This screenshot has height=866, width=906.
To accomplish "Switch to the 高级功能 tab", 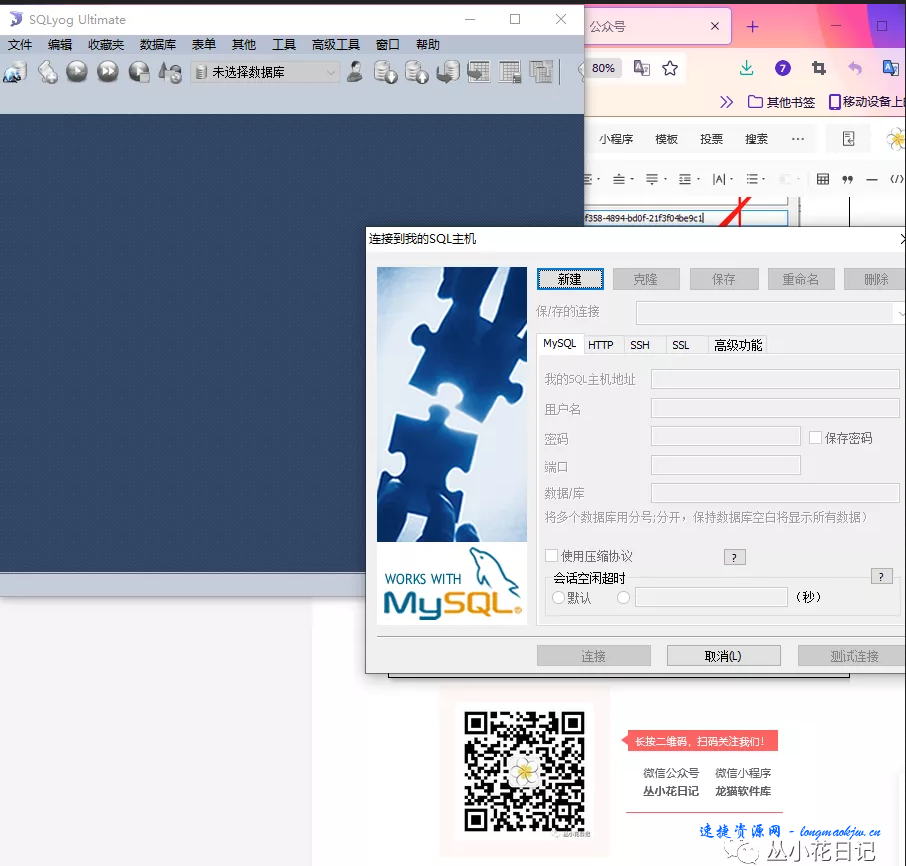I will coord(738,345).
